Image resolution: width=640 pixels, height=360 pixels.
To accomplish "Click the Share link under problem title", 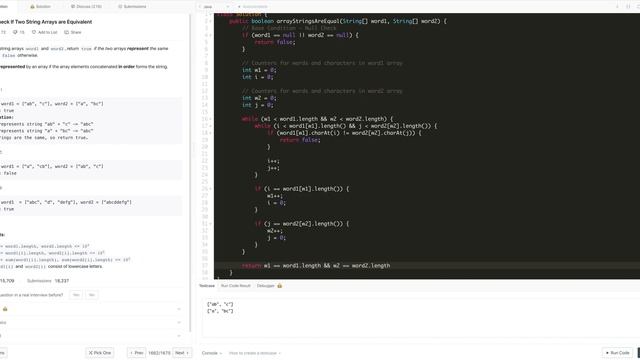I will (73, 32).
